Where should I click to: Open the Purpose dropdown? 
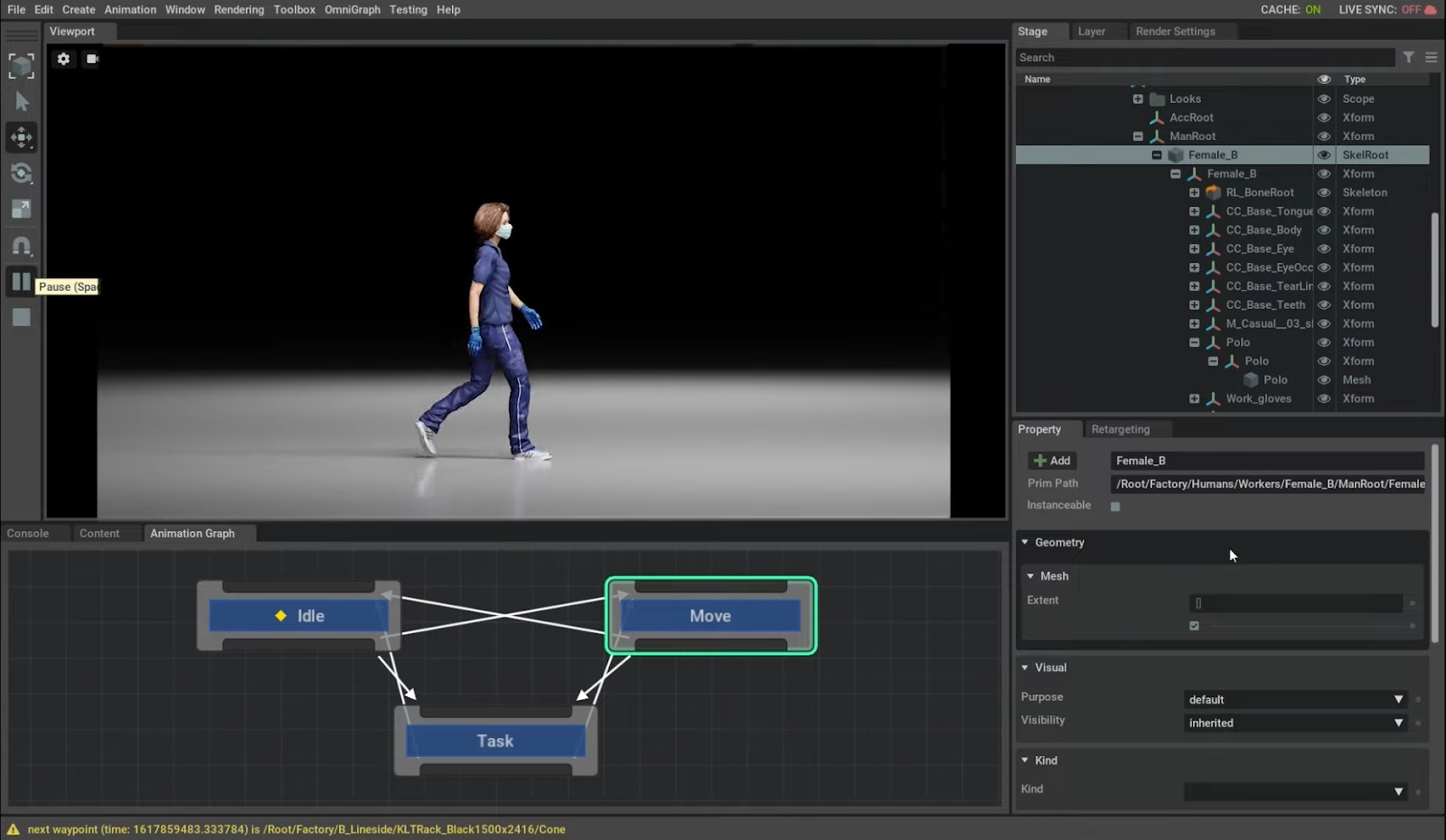(x=1295, y=699)
